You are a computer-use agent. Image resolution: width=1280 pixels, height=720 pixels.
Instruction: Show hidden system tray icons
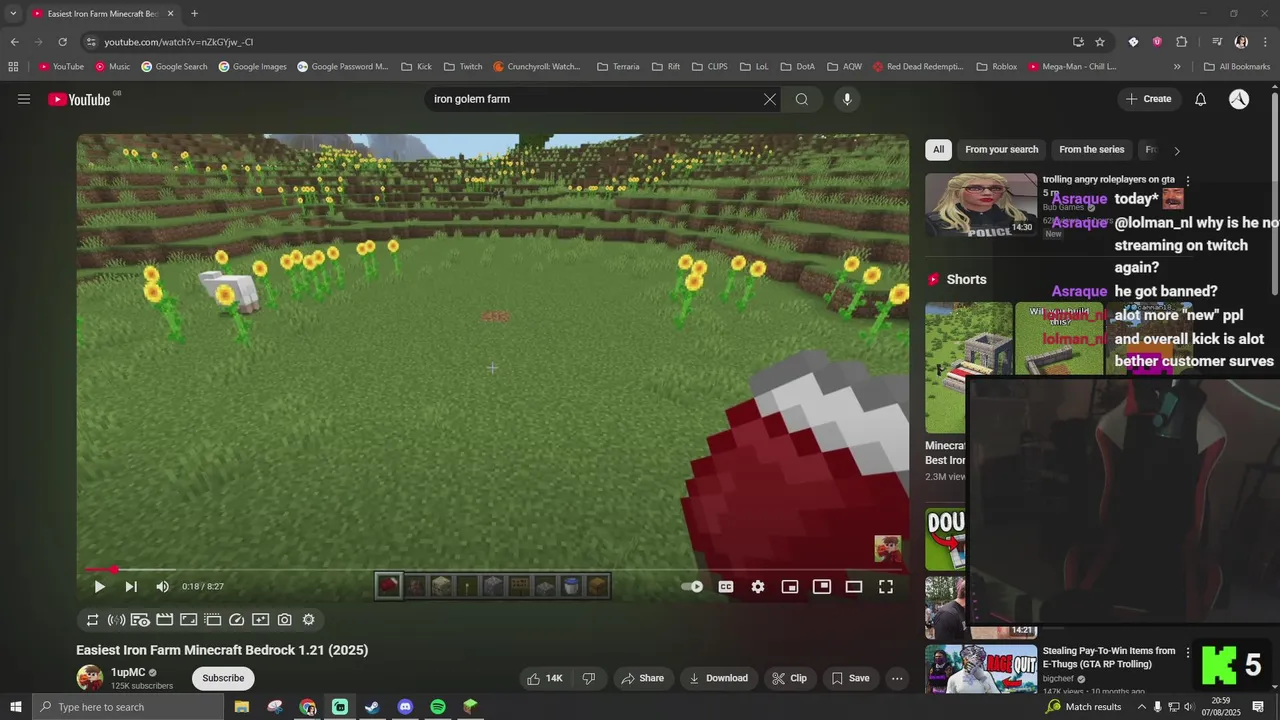click(x=1141, y=707)
